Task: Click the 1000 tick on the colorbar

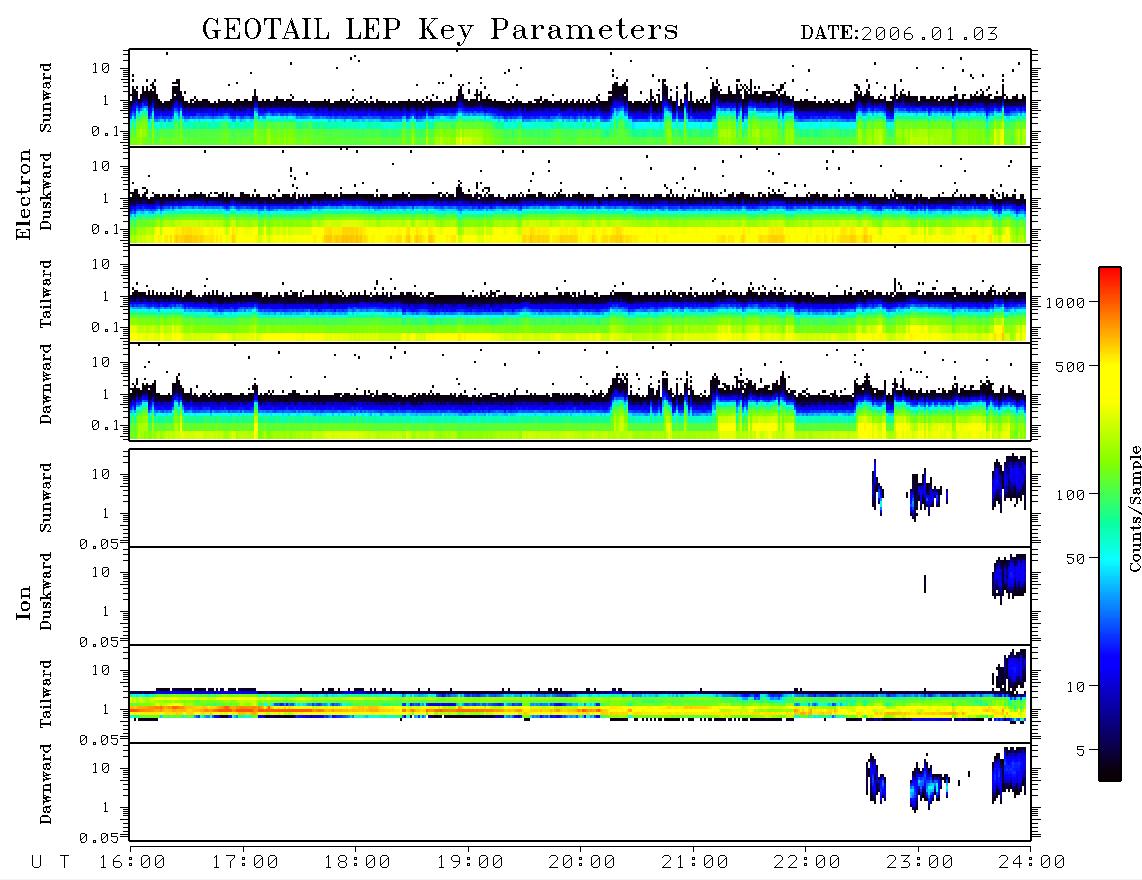Action: click(x=1066, y=302)
